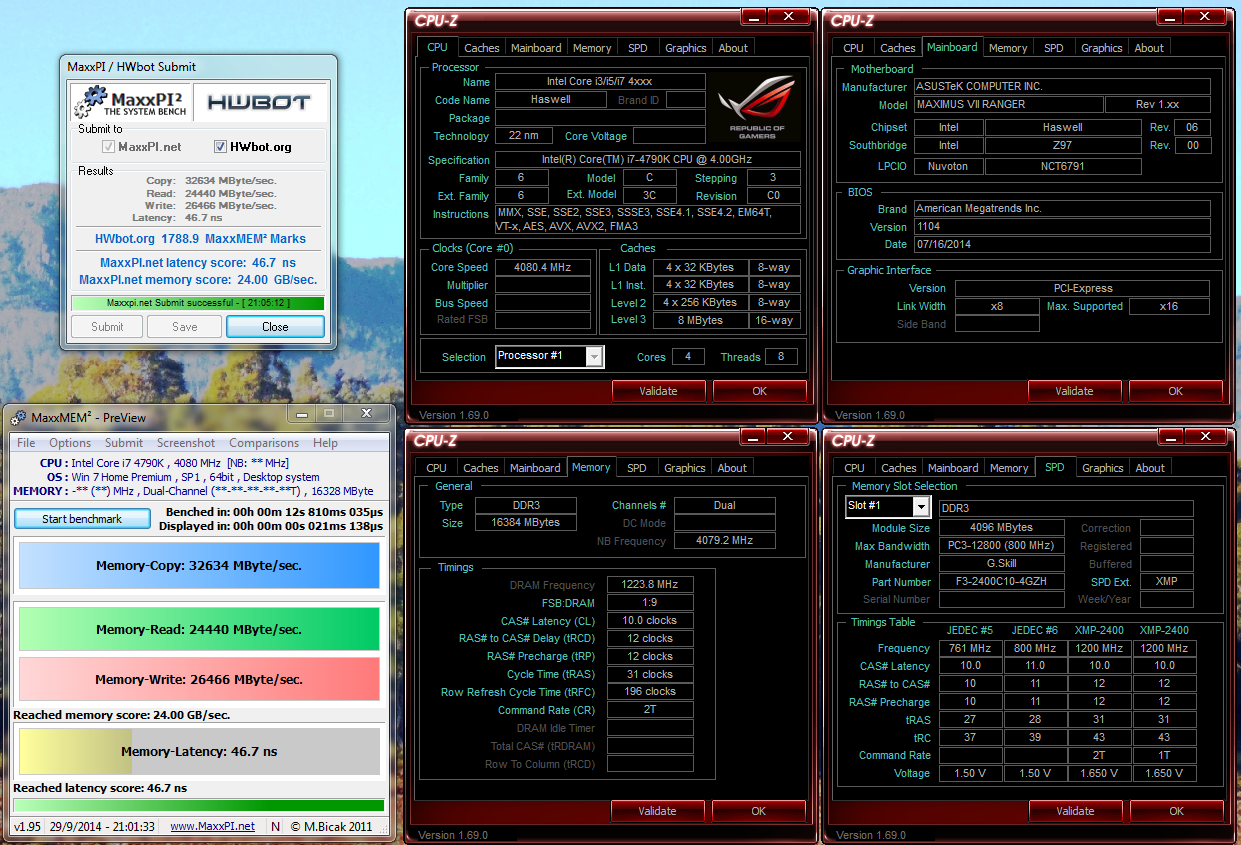
Task: Click the 'Submit successful' green progress bar
Action: (198, 303)
